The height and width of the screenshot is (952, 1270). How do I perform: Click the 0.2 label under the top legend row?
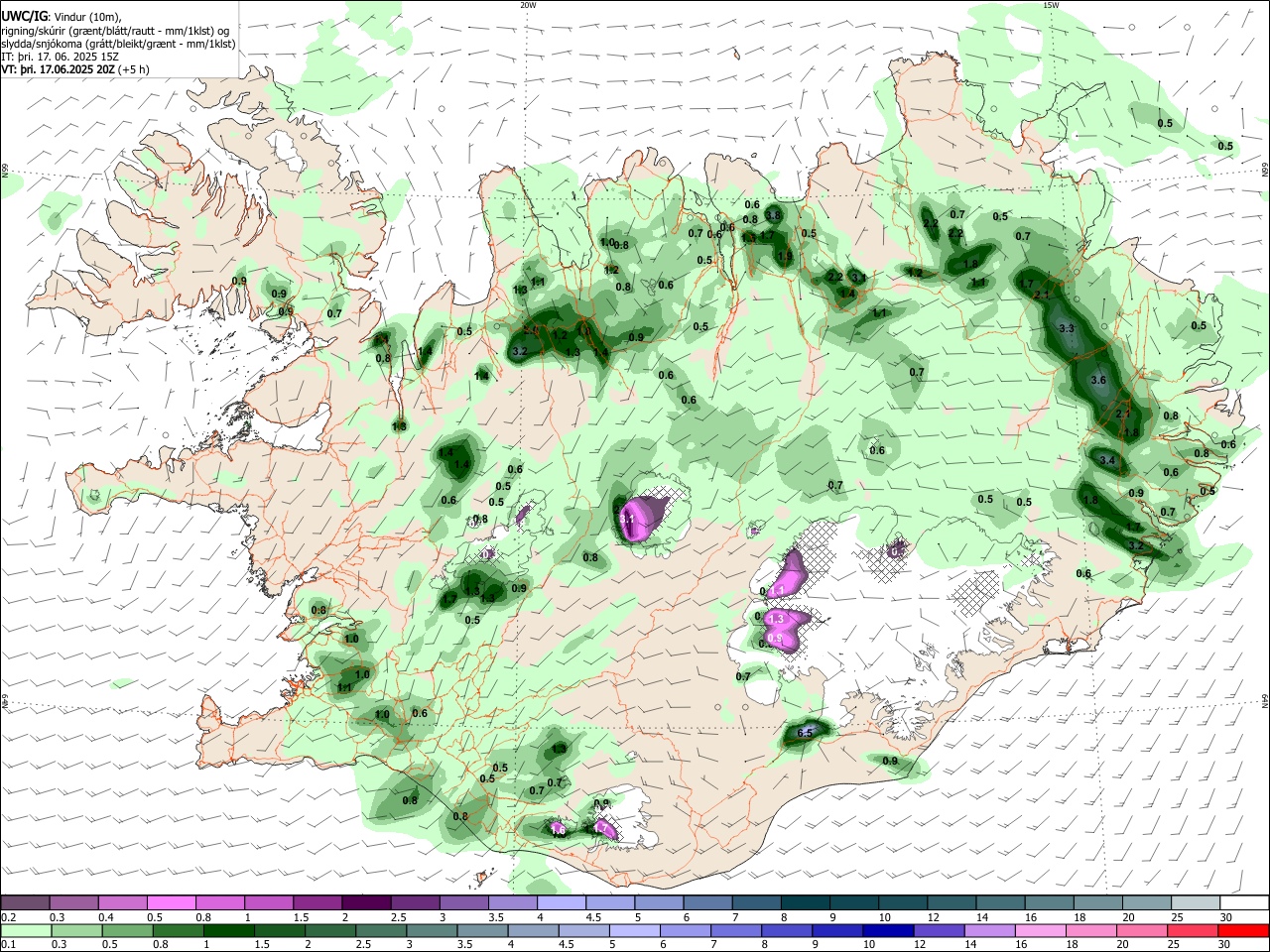click(8, 917)
